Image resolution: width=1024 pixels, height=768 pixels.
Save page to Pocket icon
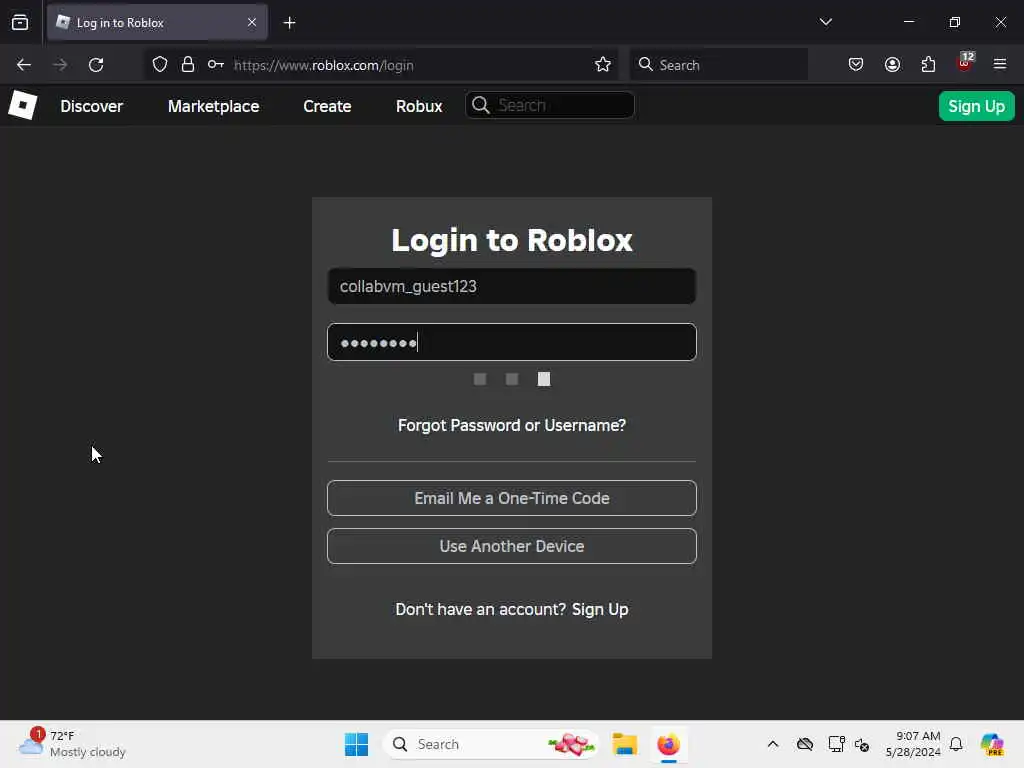pyautogui.click(x=856, y=65)
